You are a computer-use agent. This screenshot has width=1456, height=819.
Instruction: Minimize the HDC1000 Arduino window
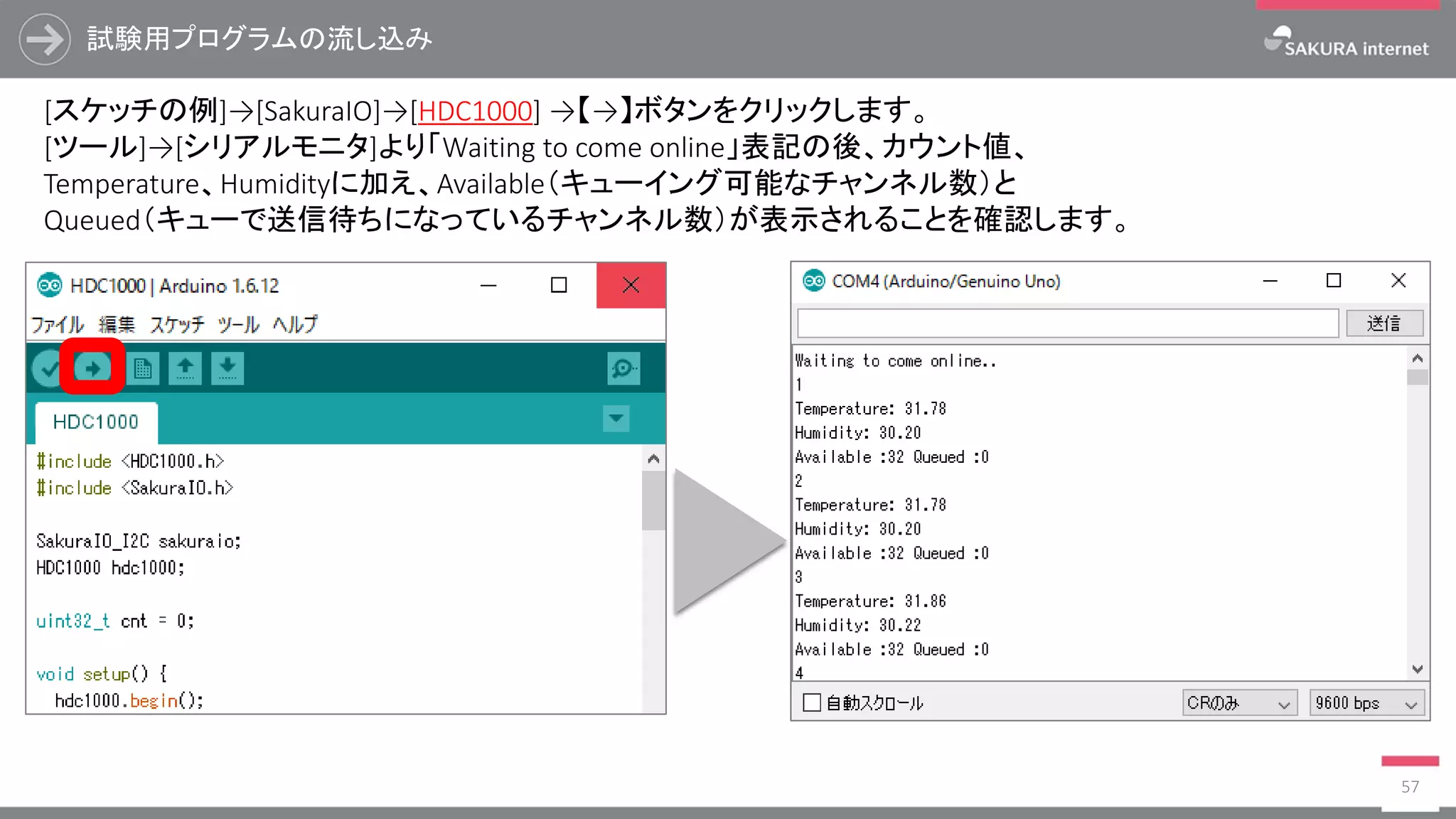point(488,285)
